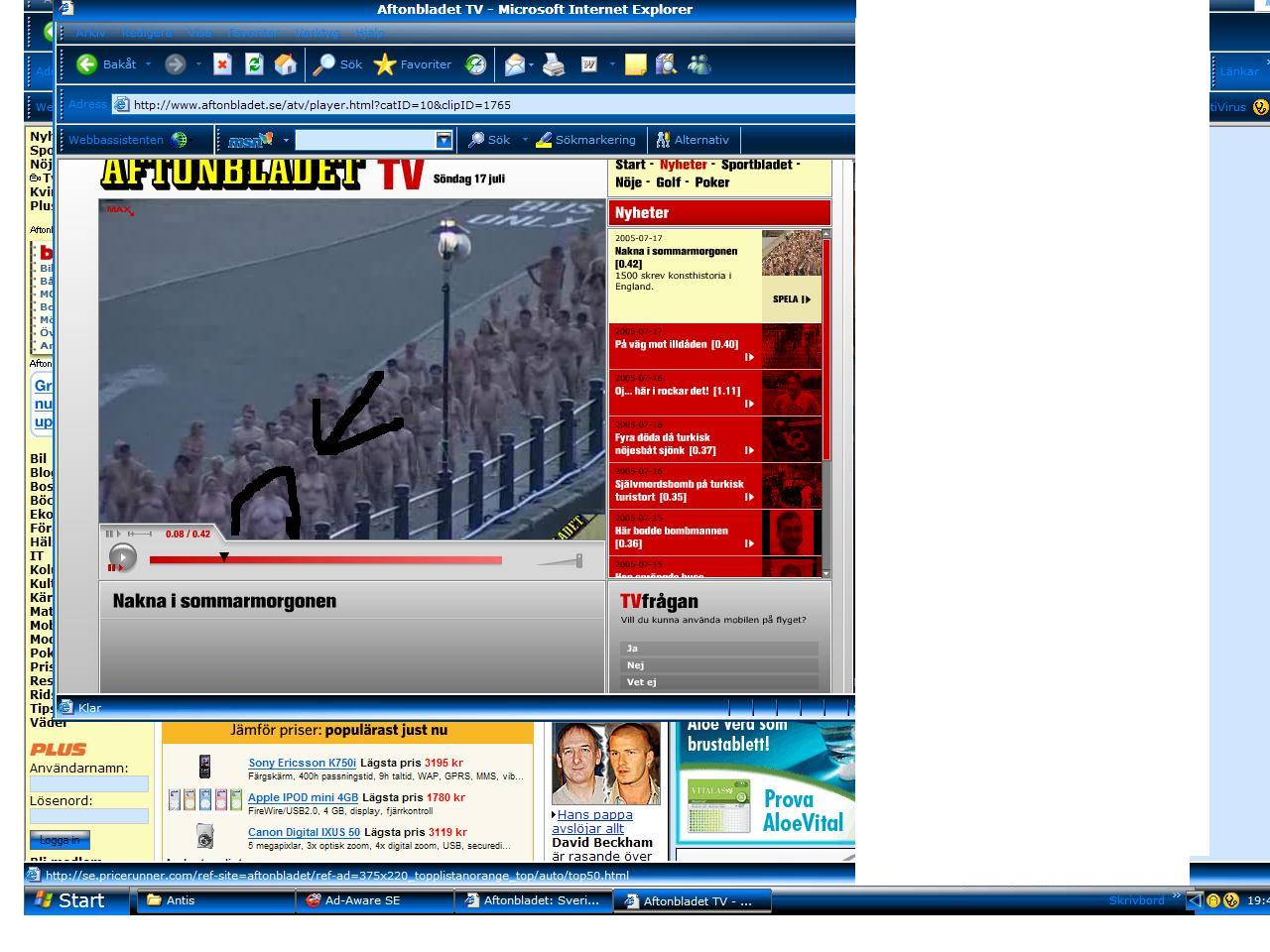Play the Oj... här i rockar det! clip
The image size is (1270, 952).
click(x=749, y=404)
